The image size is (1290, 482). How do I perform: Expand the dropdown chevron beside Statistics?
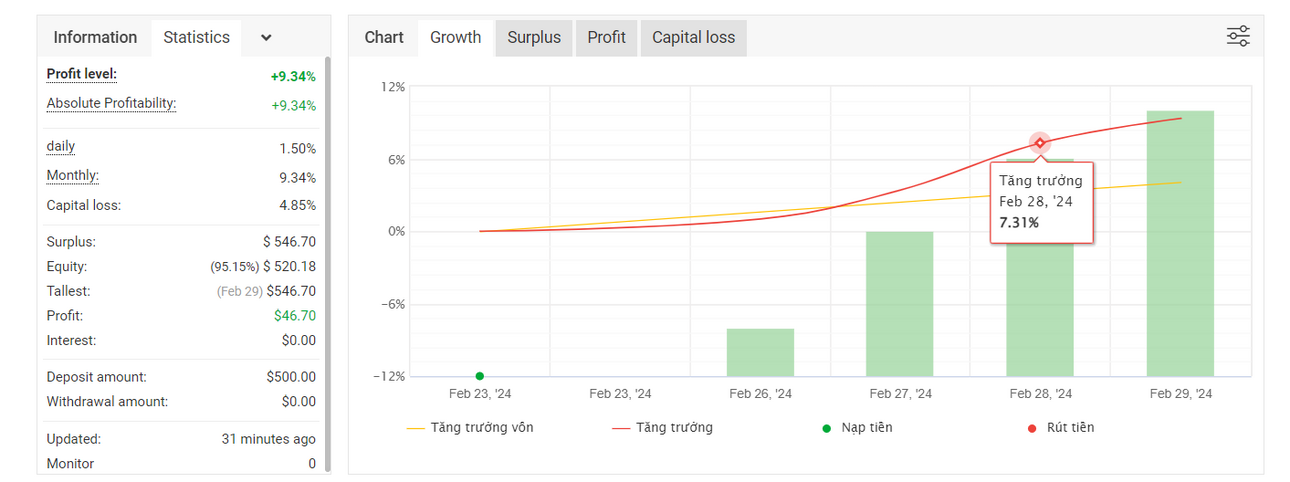pyautogui.click(x=266, y=38)
